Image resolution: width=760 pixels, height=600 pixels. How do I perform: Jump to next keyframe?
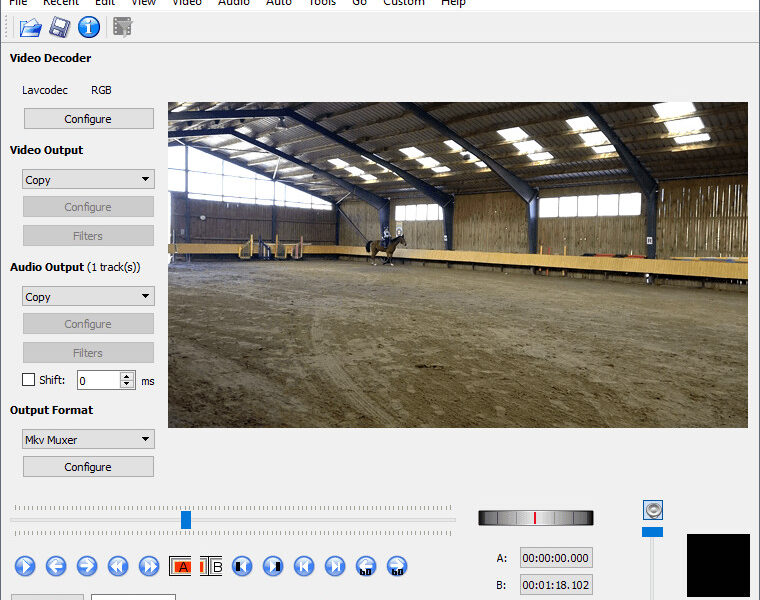pos(149,566)
